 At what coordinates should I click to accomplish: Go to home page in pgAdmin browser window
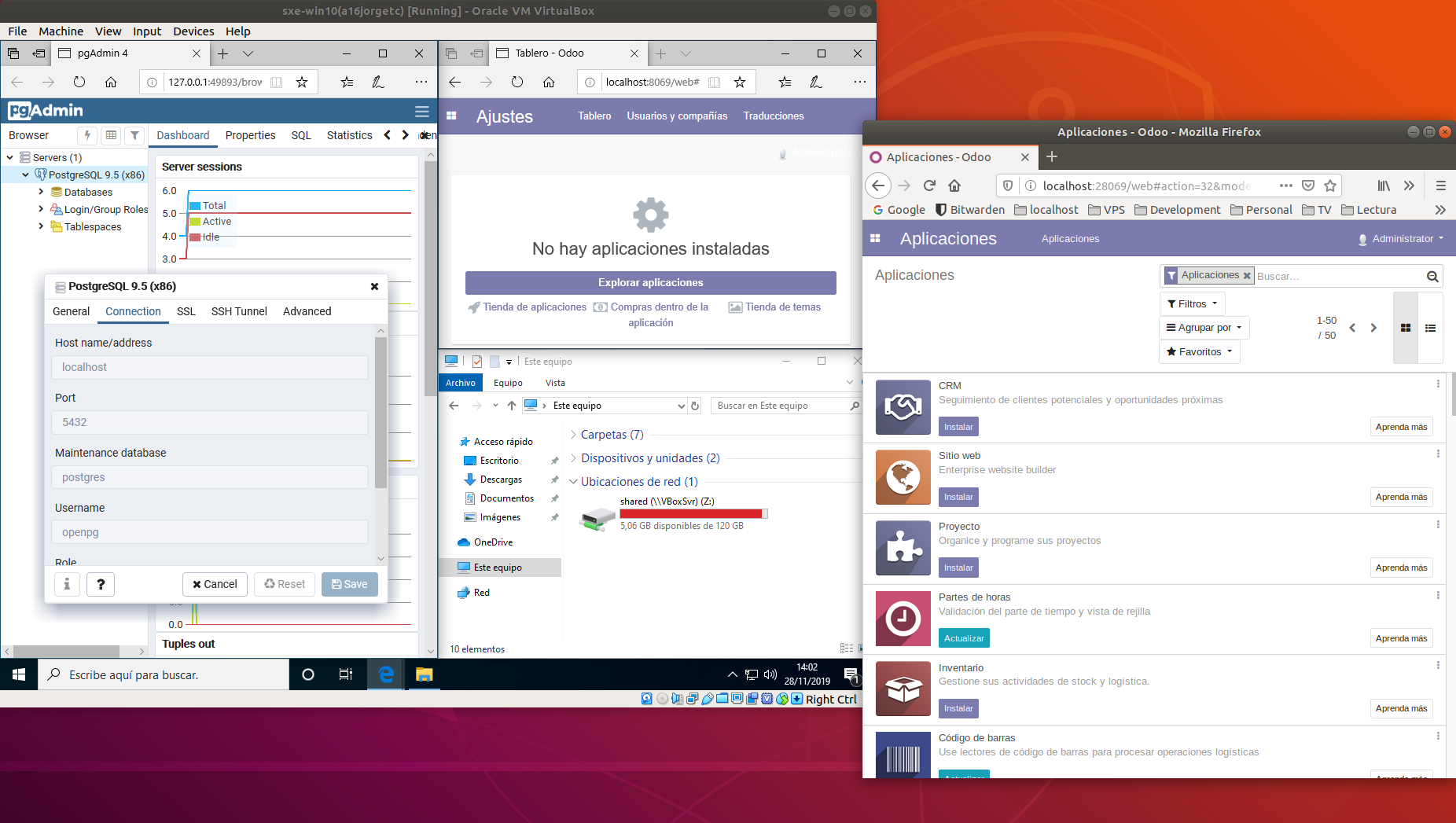111,82
